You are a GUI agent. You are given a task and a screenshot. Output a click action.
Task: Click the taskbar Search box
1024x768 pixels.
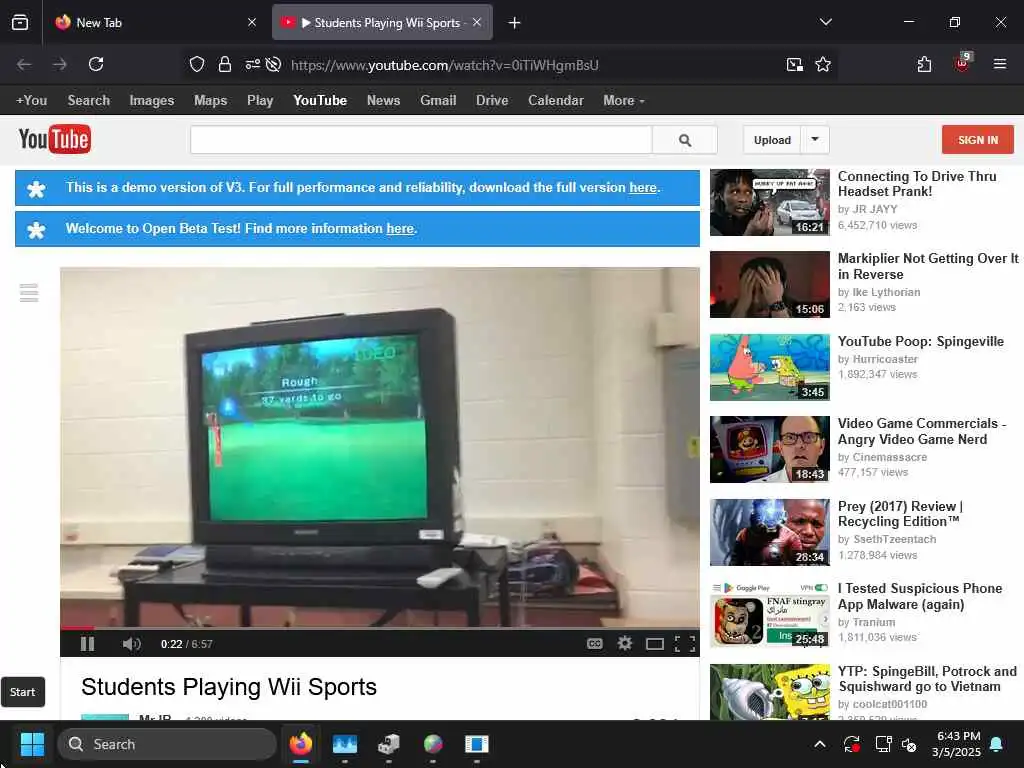click(x=167, y=744)
